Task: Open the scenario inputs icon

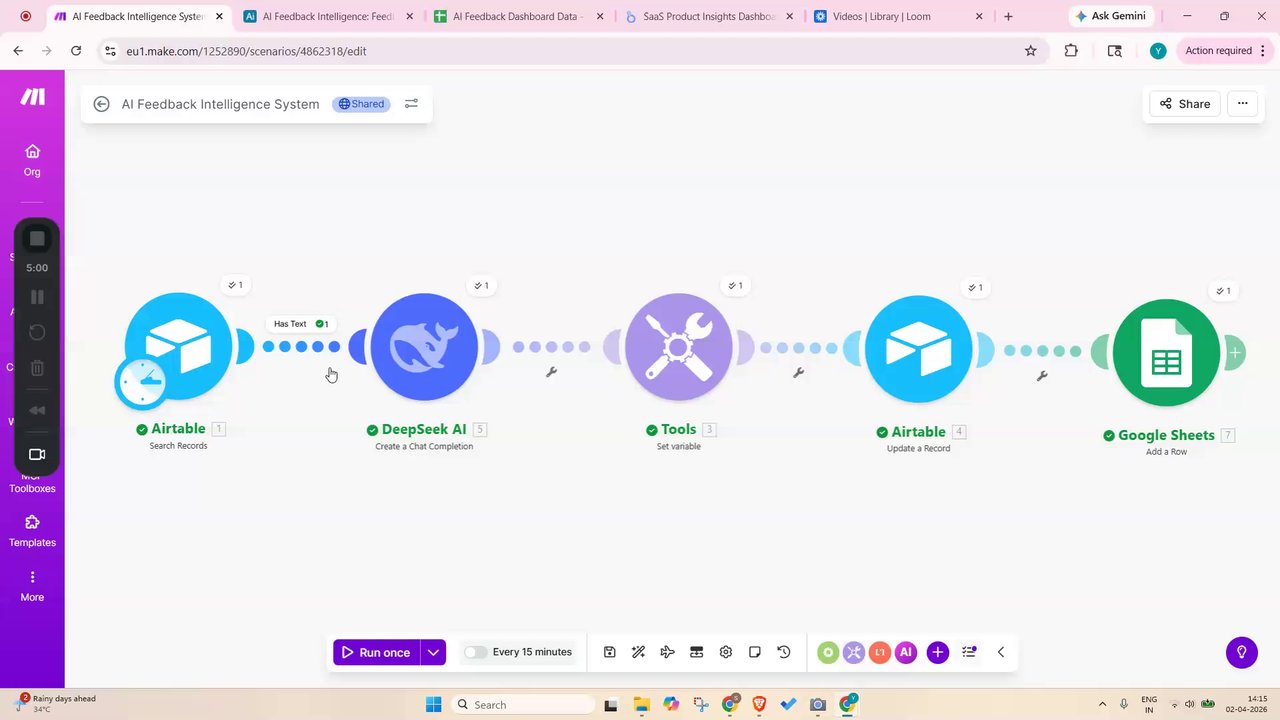Action: [696, 652]
